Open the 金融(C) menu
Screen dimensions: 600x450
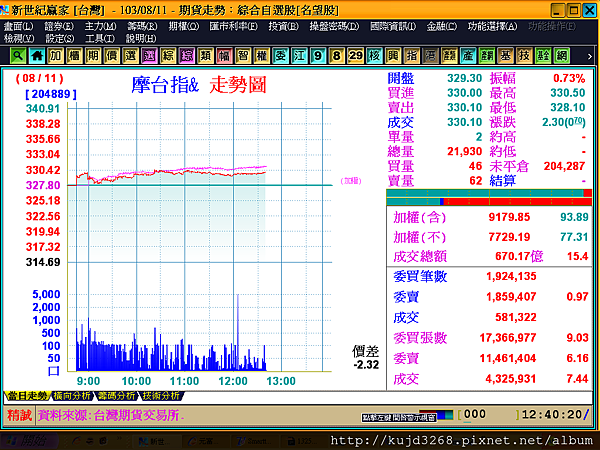(x=442, y=26)
